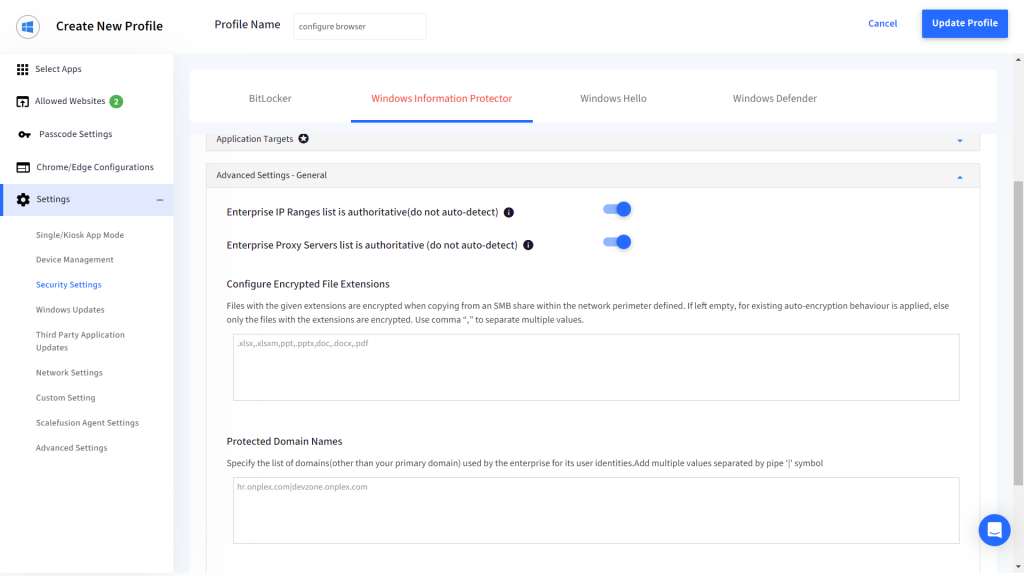Click the Windows logo icon in header
This screenshot has width=1024, height=576.
pyautogui.click(x=27, y=26)
